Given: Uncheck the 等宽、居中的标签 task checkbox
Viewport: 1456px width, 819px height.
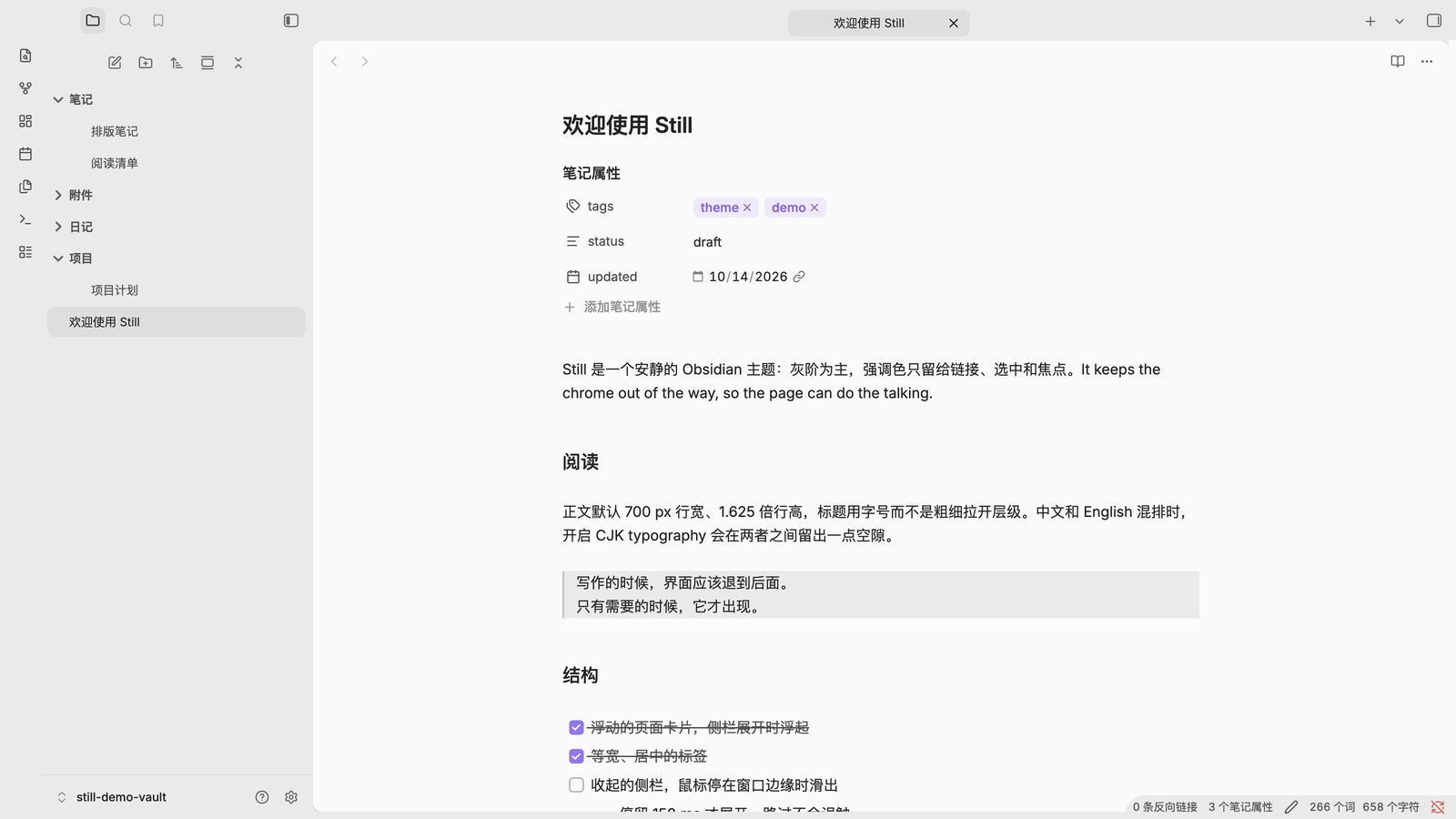Looking at the screenshot, I should [576, 756].
